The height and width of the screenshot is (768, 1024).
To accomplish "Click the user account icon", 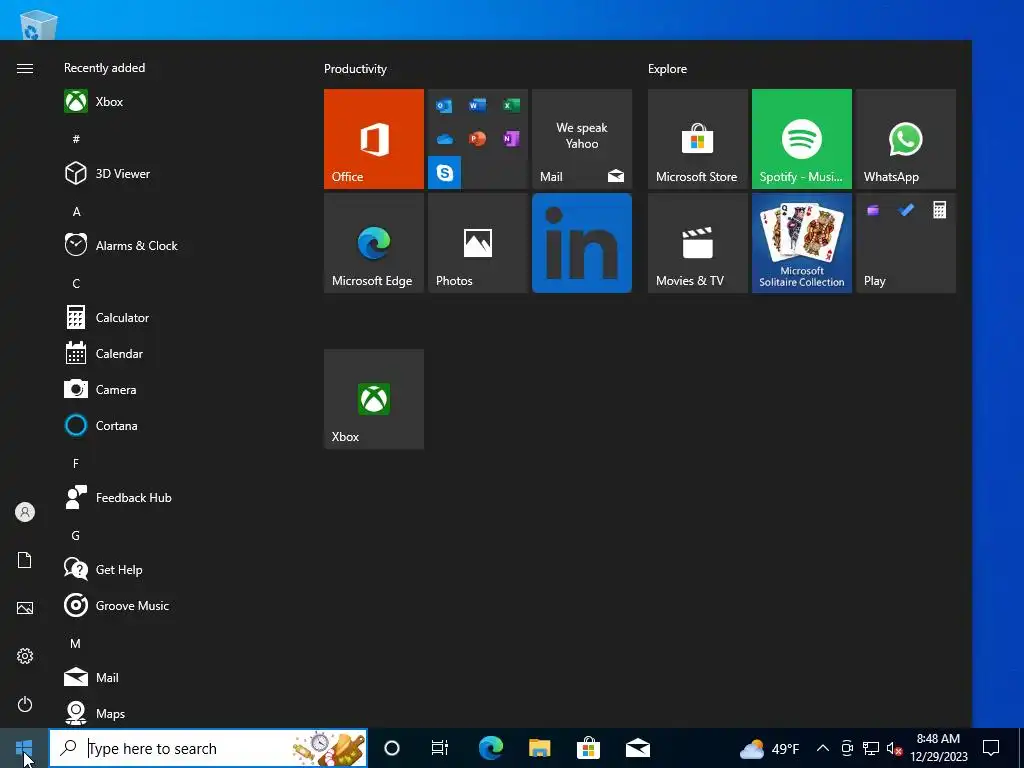I will [25, 512].
